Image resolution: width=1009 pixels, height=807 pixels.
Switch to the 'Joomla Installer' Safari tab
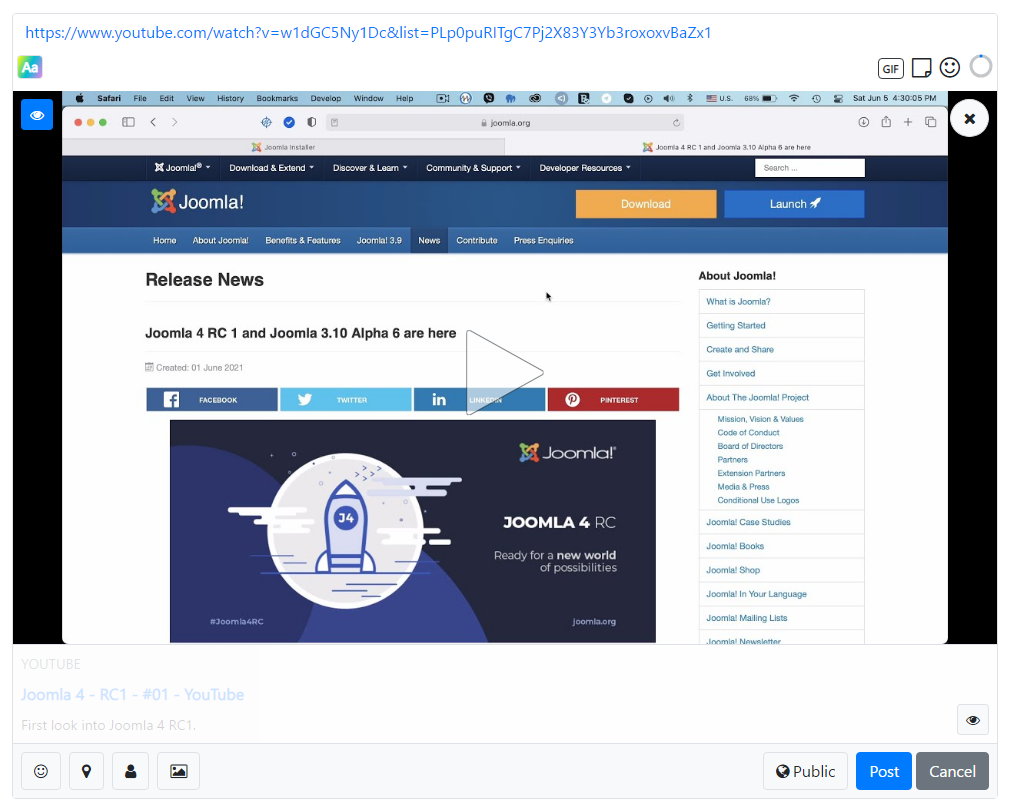[x=283, y=147]
